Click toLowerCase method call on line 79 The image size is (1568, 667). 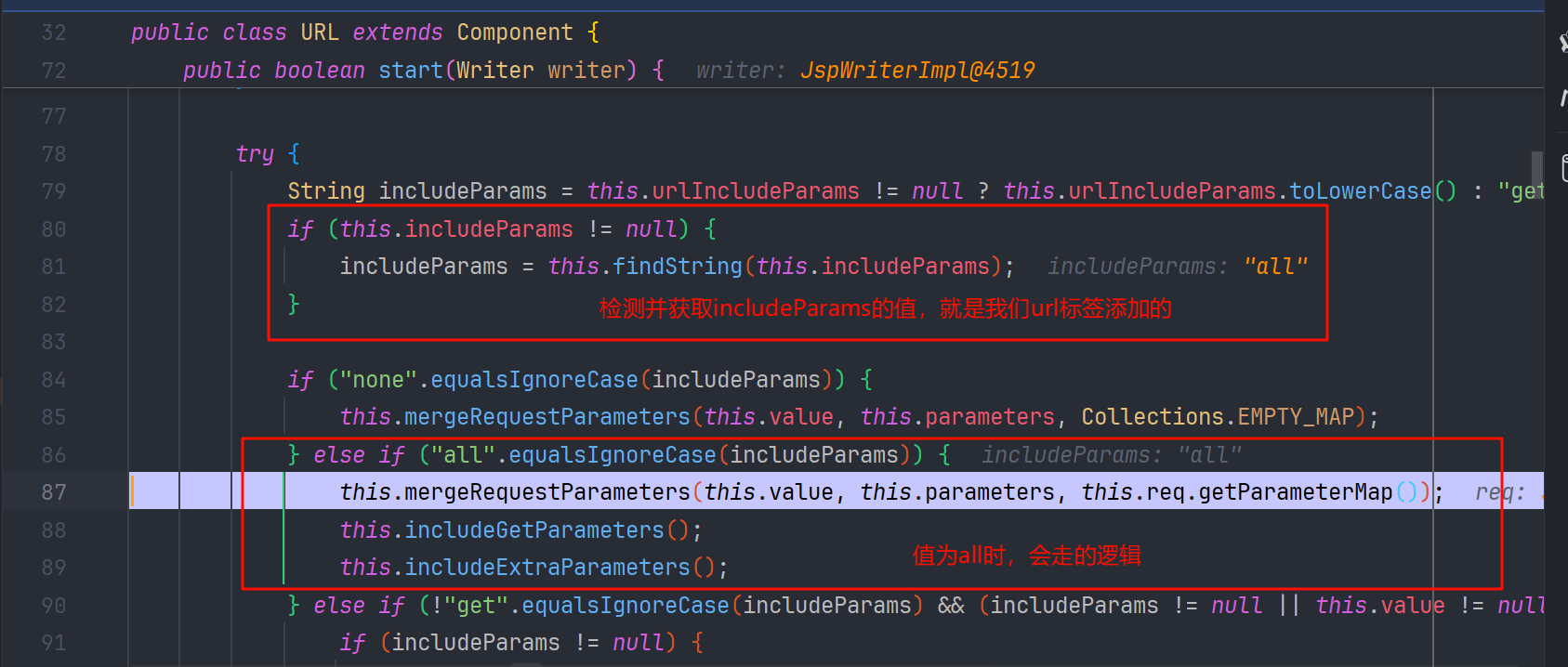[1361, 191]
